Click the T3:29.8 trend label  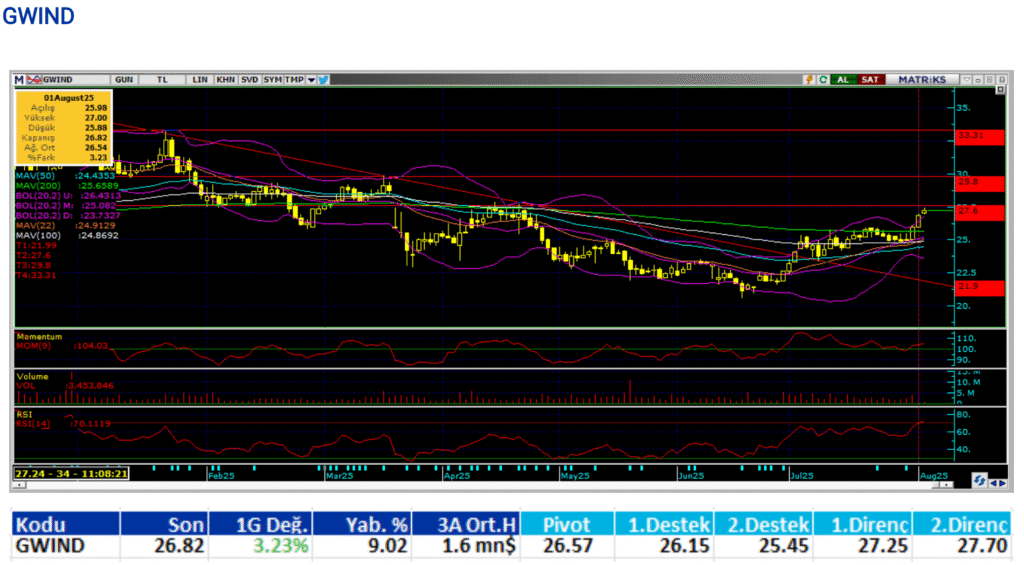33,265
